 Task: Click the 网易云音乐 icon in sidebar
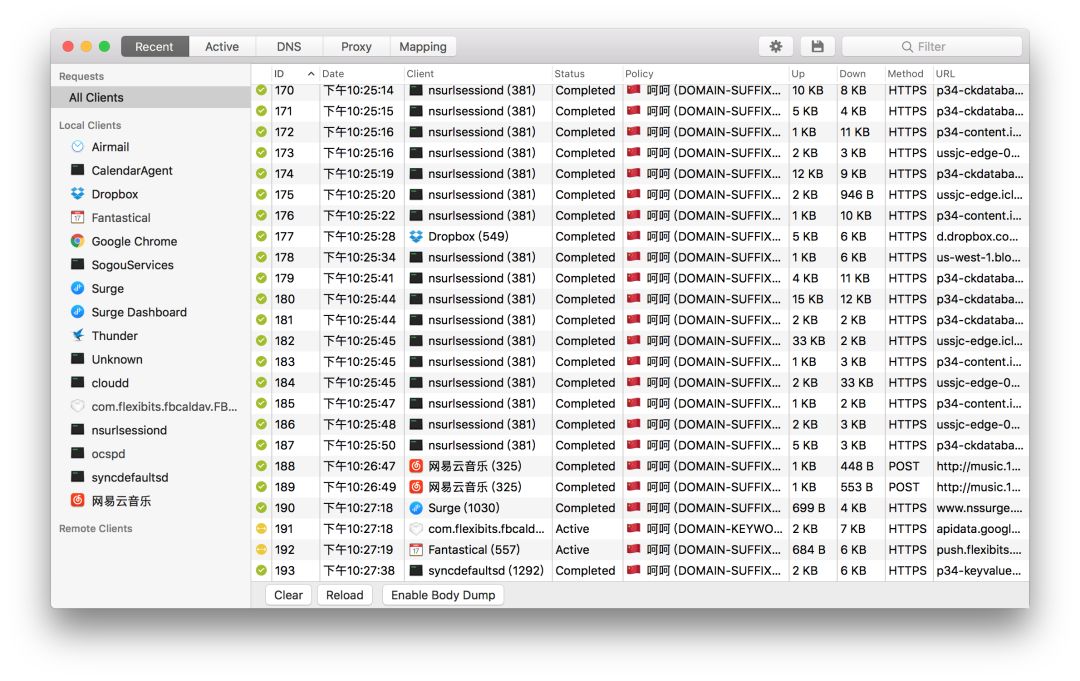coord(78,501)
